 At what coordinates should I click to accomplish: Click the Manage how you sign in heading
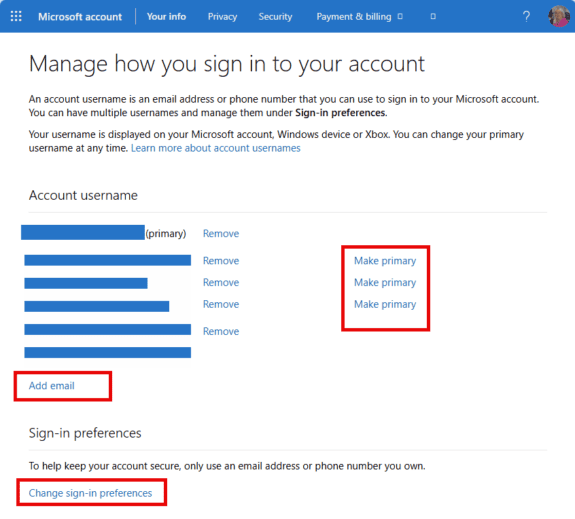click(227, 64)
